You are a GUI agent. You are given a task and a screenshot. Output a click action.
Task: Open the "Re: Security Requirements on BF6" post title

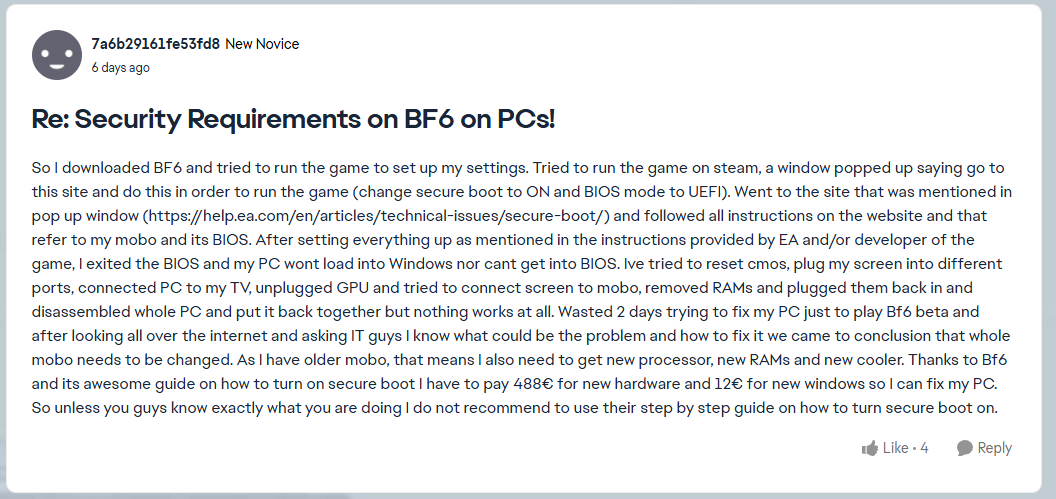[x=293, y=120]
